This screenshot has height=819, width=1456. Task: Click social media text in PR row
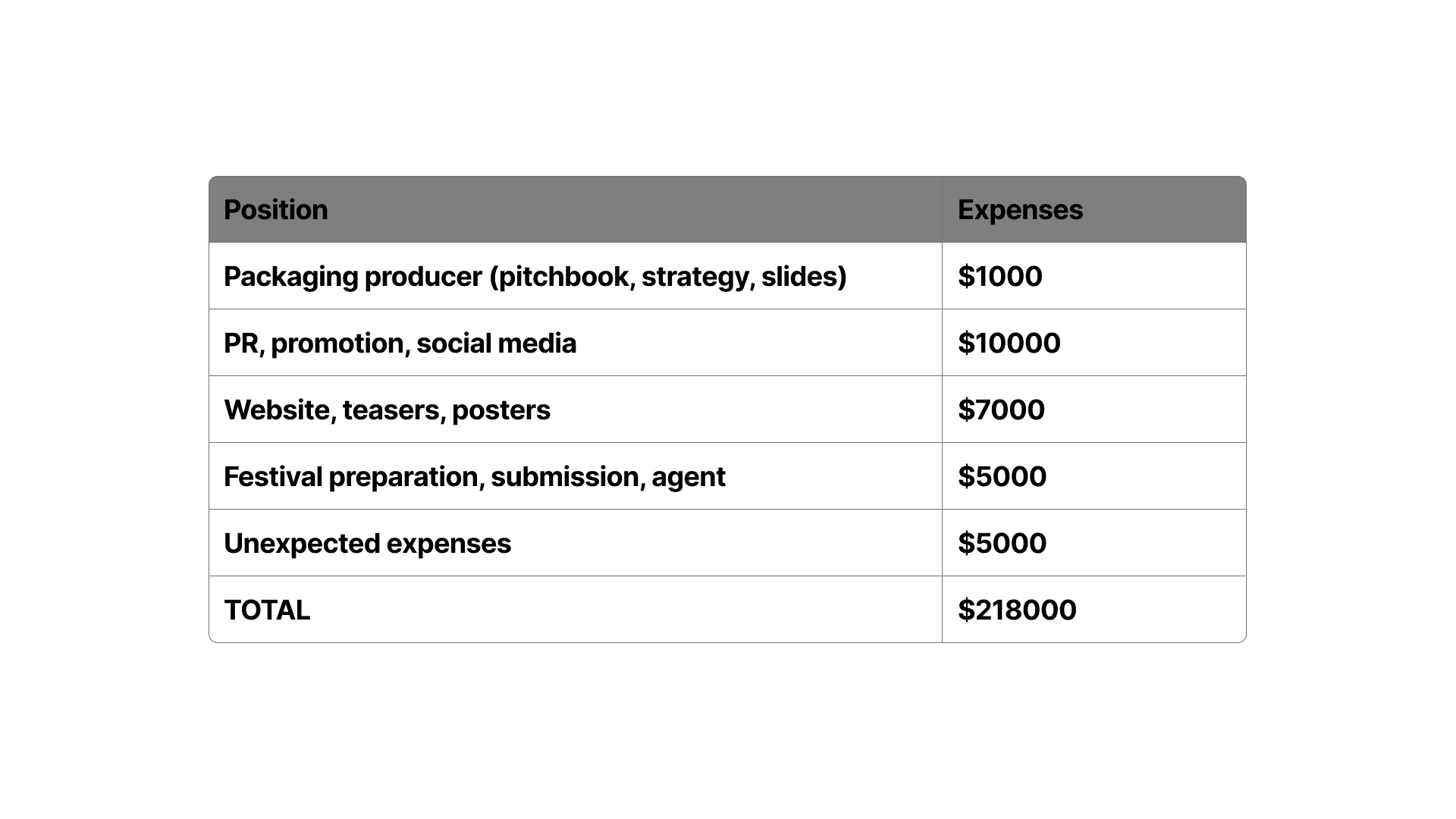(496, 344)
